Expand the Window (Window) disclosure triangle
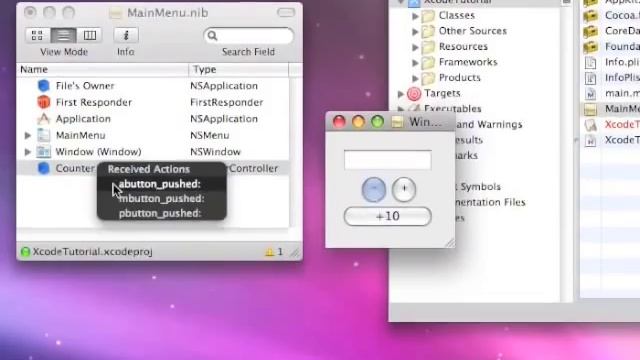 click(x=28, y=152)
